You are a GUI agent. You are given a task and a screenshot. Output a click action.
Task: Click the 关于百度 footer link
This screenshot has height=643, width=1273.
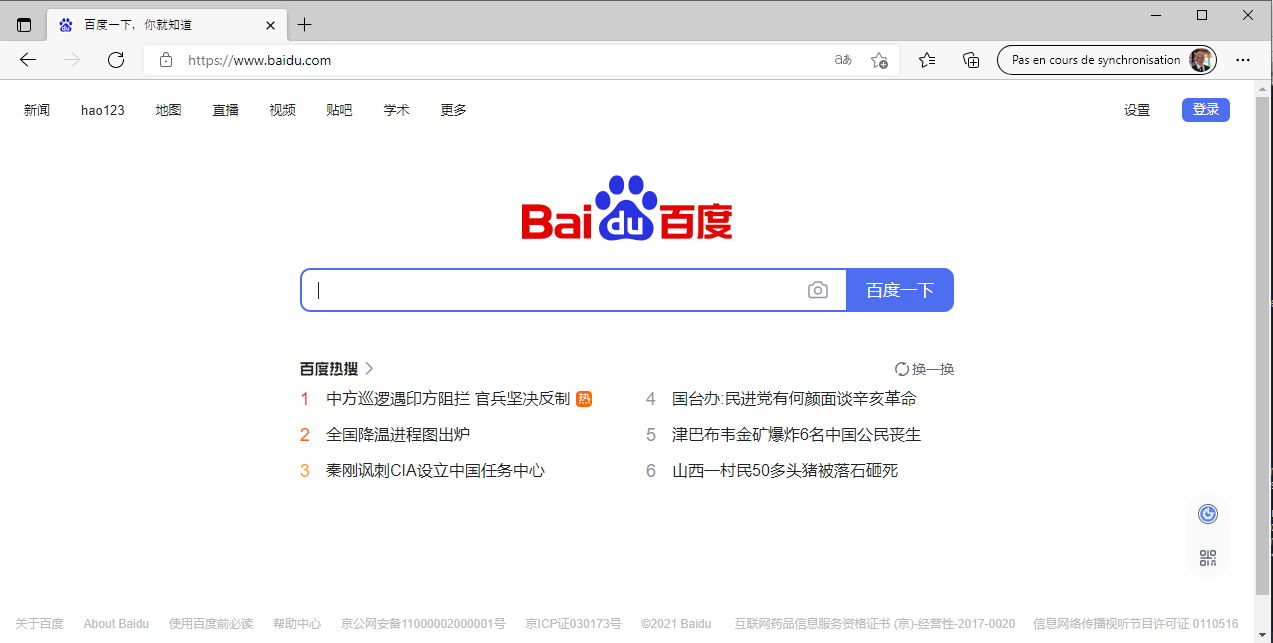click(x=40, y=624)
